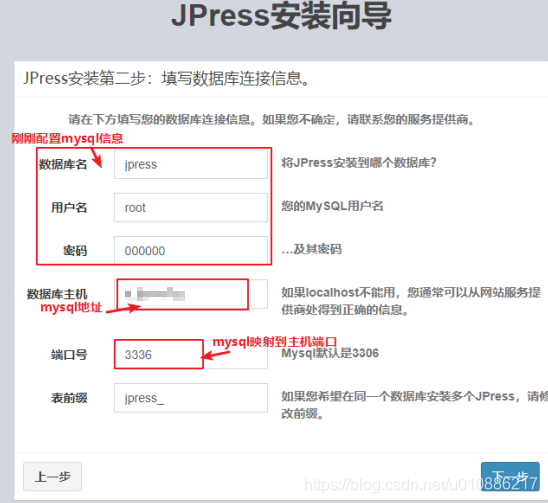Focus the 用户名 field showing root

point(191,208)
